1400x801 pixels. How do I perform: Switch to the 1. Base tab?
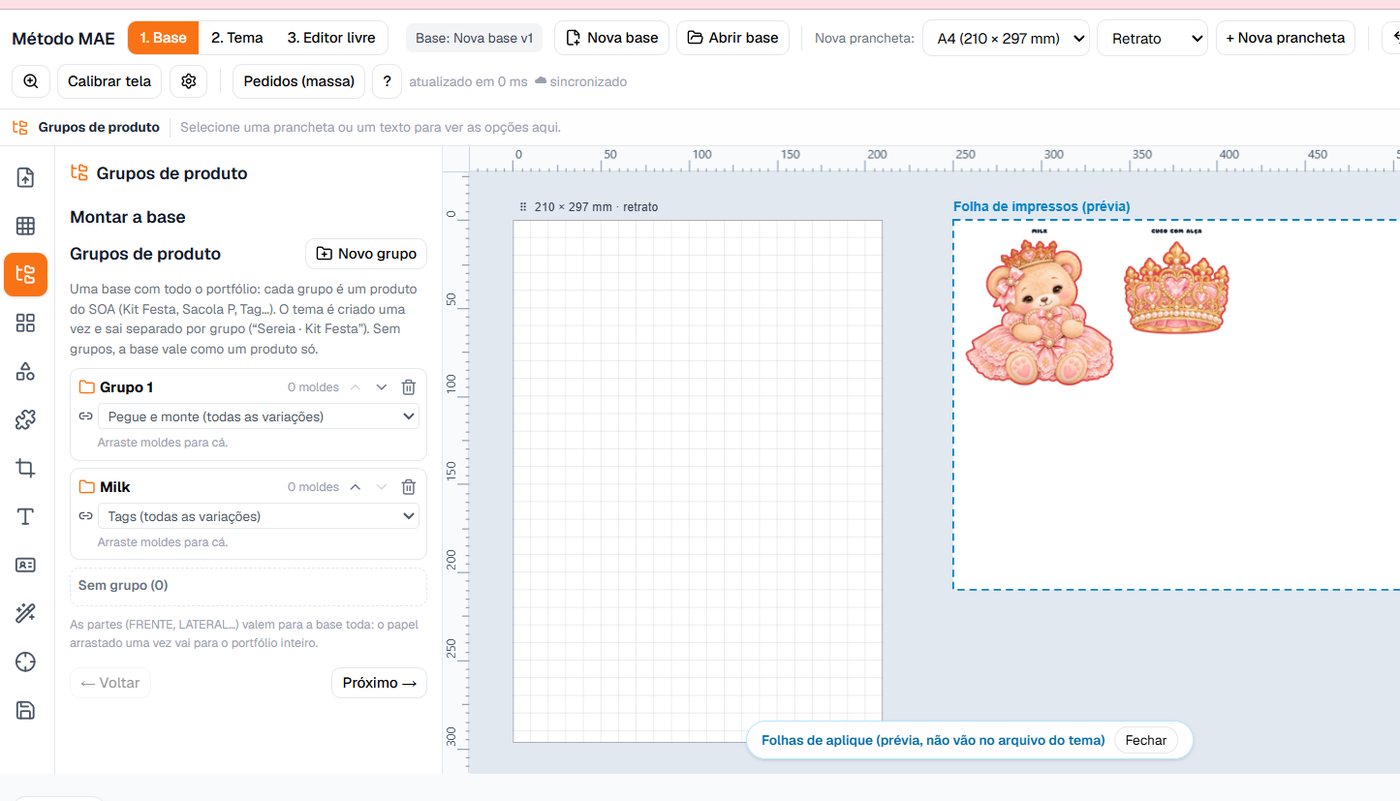(163, 38)
